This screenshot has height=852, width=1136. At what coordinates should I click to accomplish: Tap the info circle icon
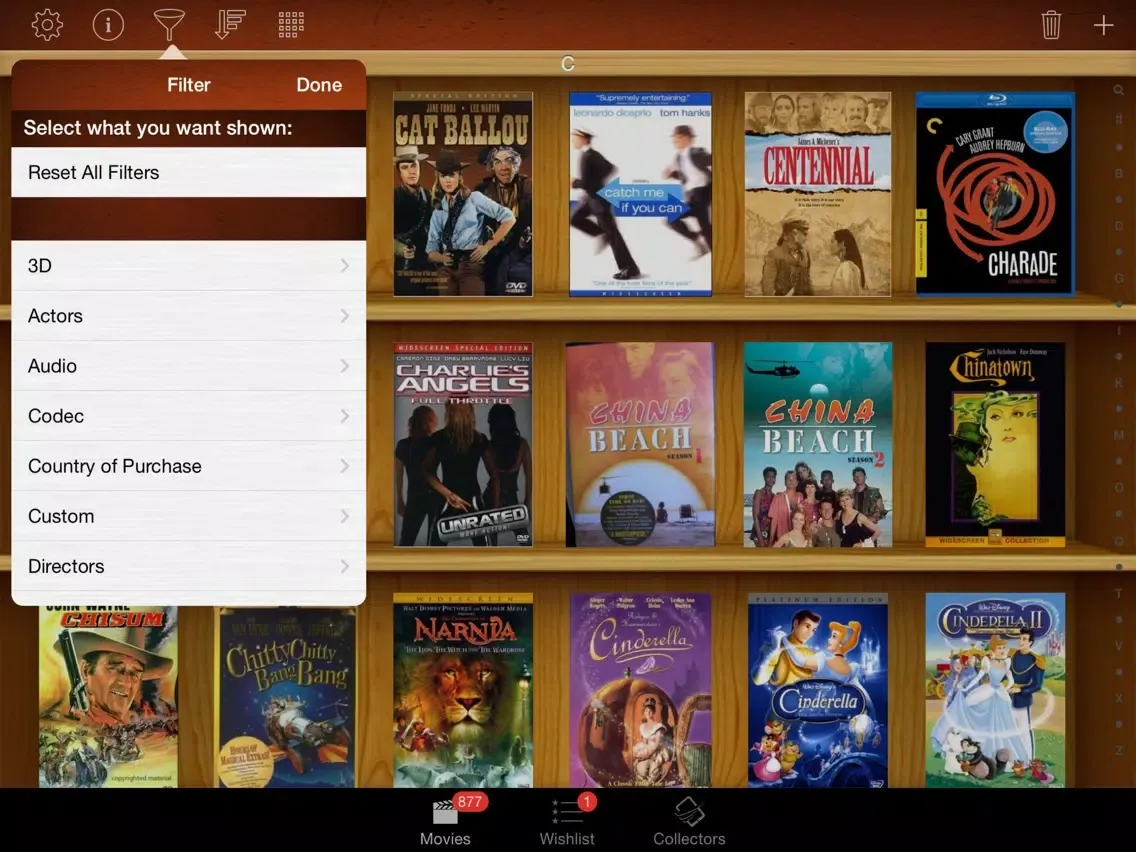coord(108,25)
